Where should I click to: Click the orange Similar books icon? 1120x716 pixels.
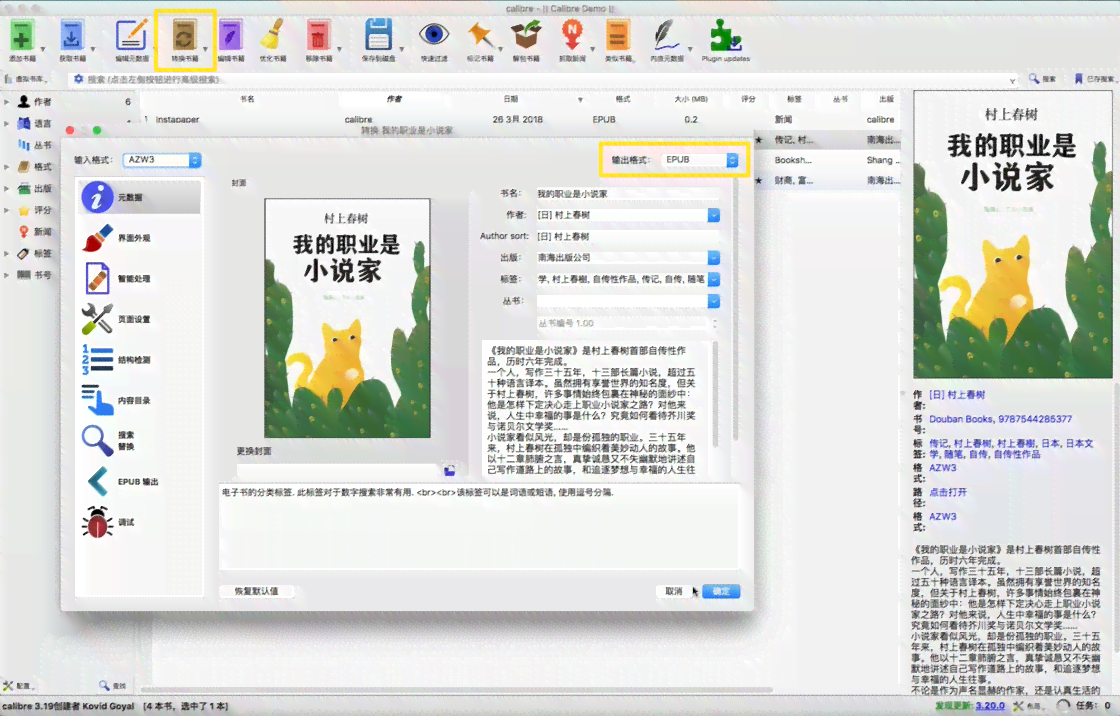(618, 36)
